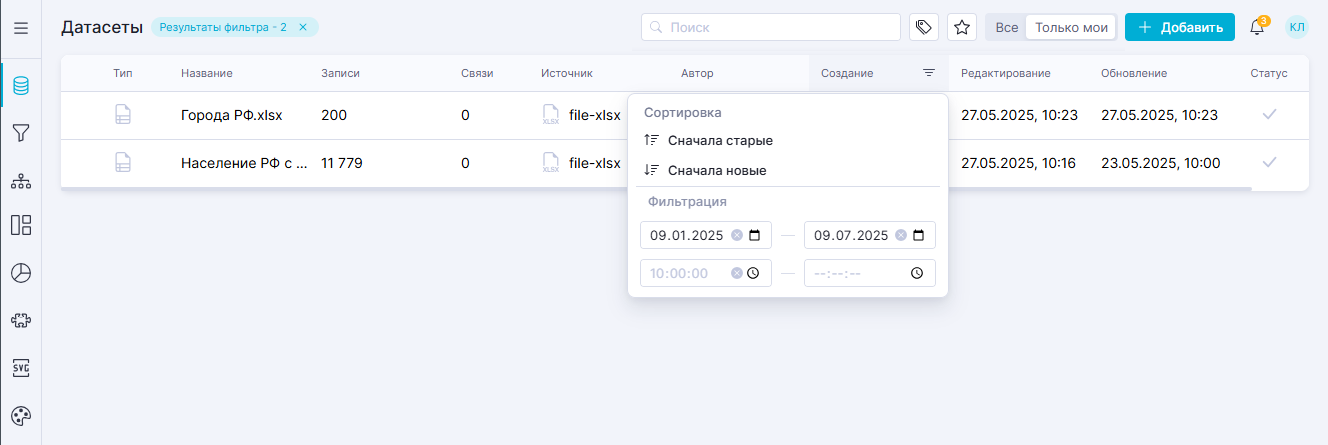The image size is (1328, 445).
Task: Open the clock picker of the empty end time
Action: point(917,273)
